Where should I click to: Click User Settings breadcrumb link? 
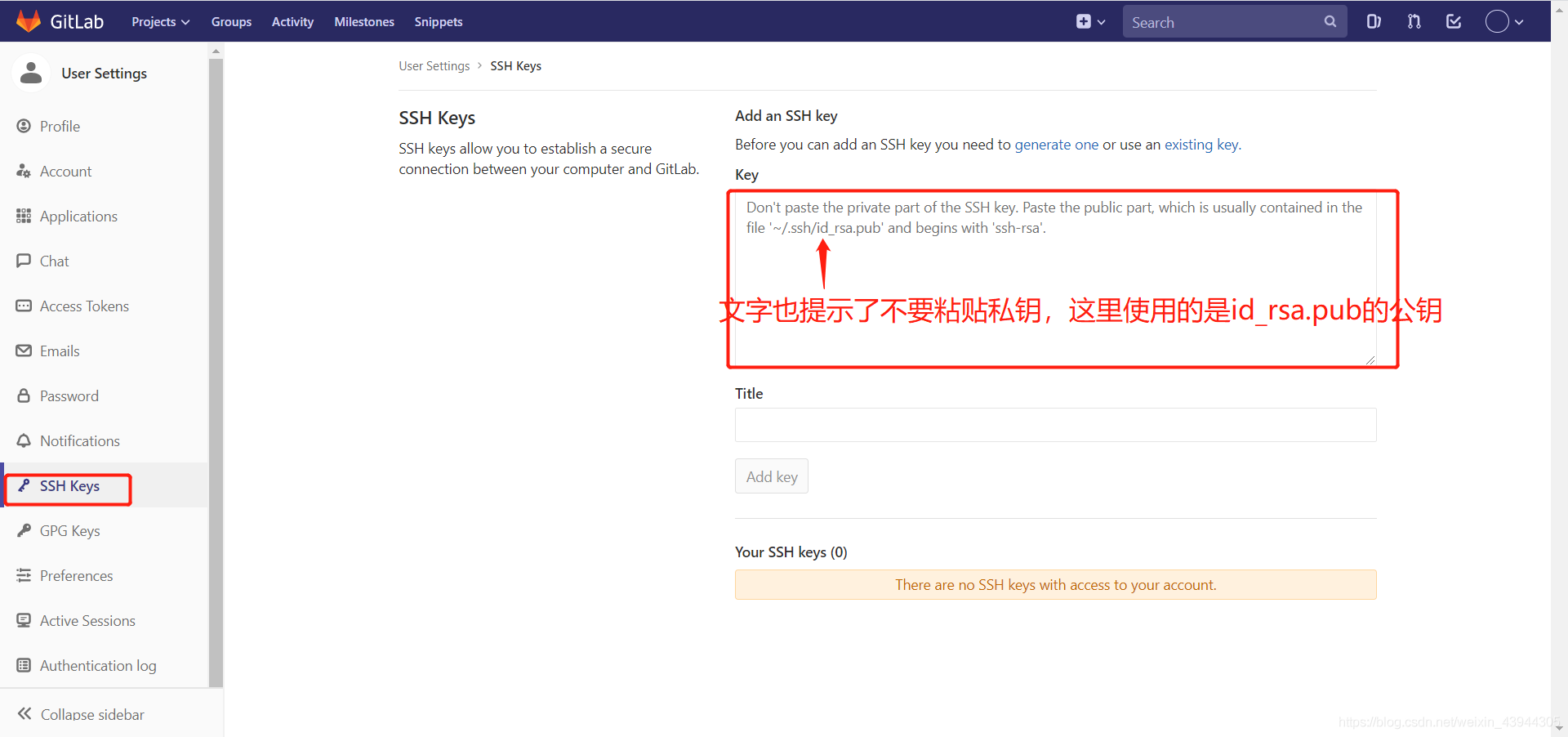[x=434, y=66]
